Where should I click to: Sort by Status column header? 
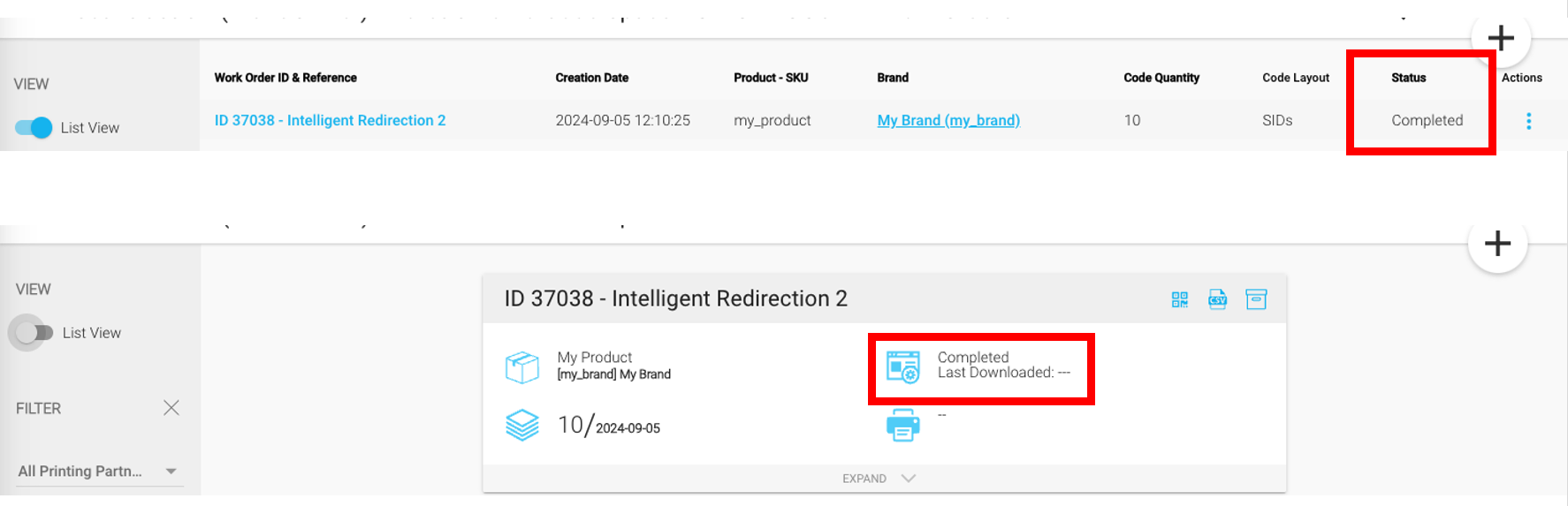1408,78
